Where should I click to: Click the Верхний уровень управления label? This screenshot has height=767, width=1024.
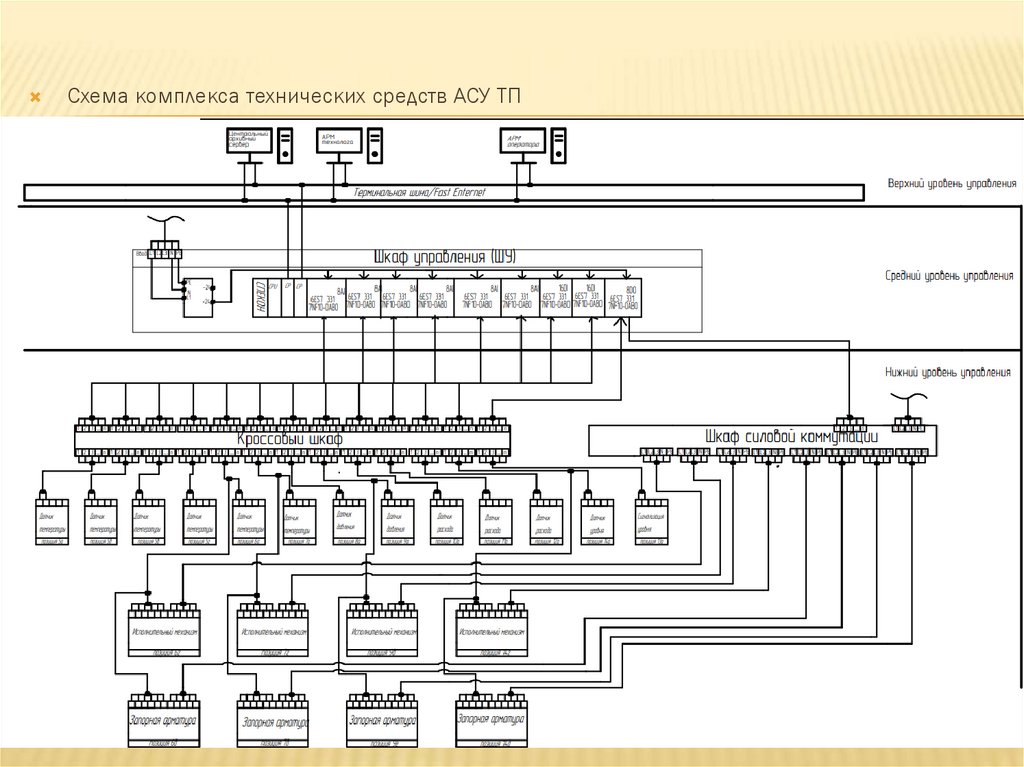pyautogui.click(x=950, y=184)
